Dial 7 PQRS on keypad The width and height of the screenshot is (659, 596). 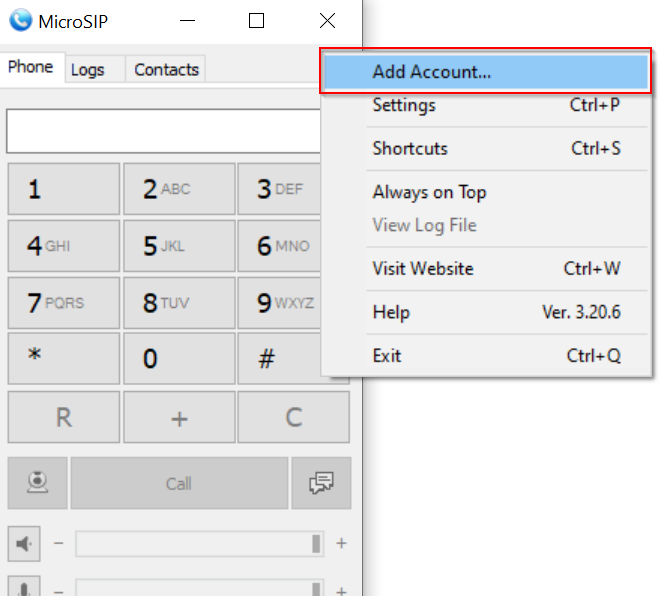coord(63,303)
